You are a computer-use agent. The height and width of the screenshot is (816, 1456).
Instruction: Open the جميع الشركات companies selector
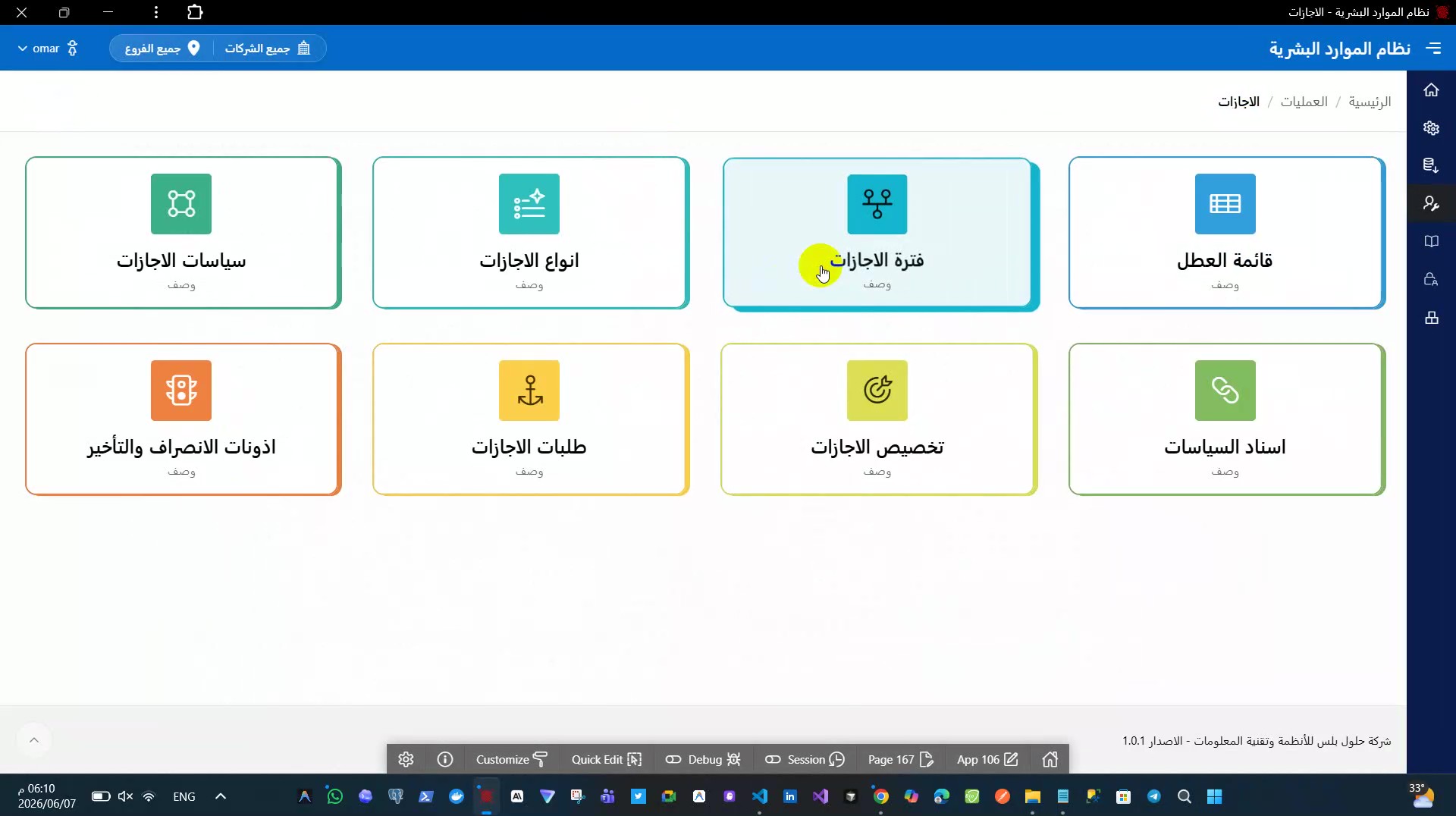tap(268, 49)
